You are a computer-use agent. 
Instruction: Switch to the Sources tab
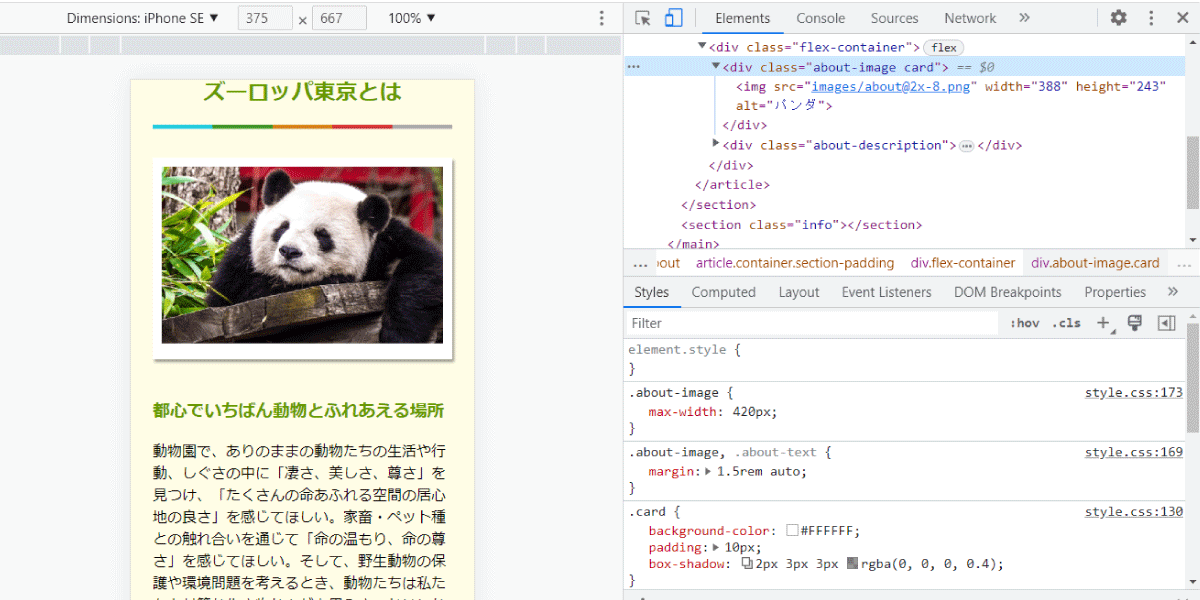894,18
